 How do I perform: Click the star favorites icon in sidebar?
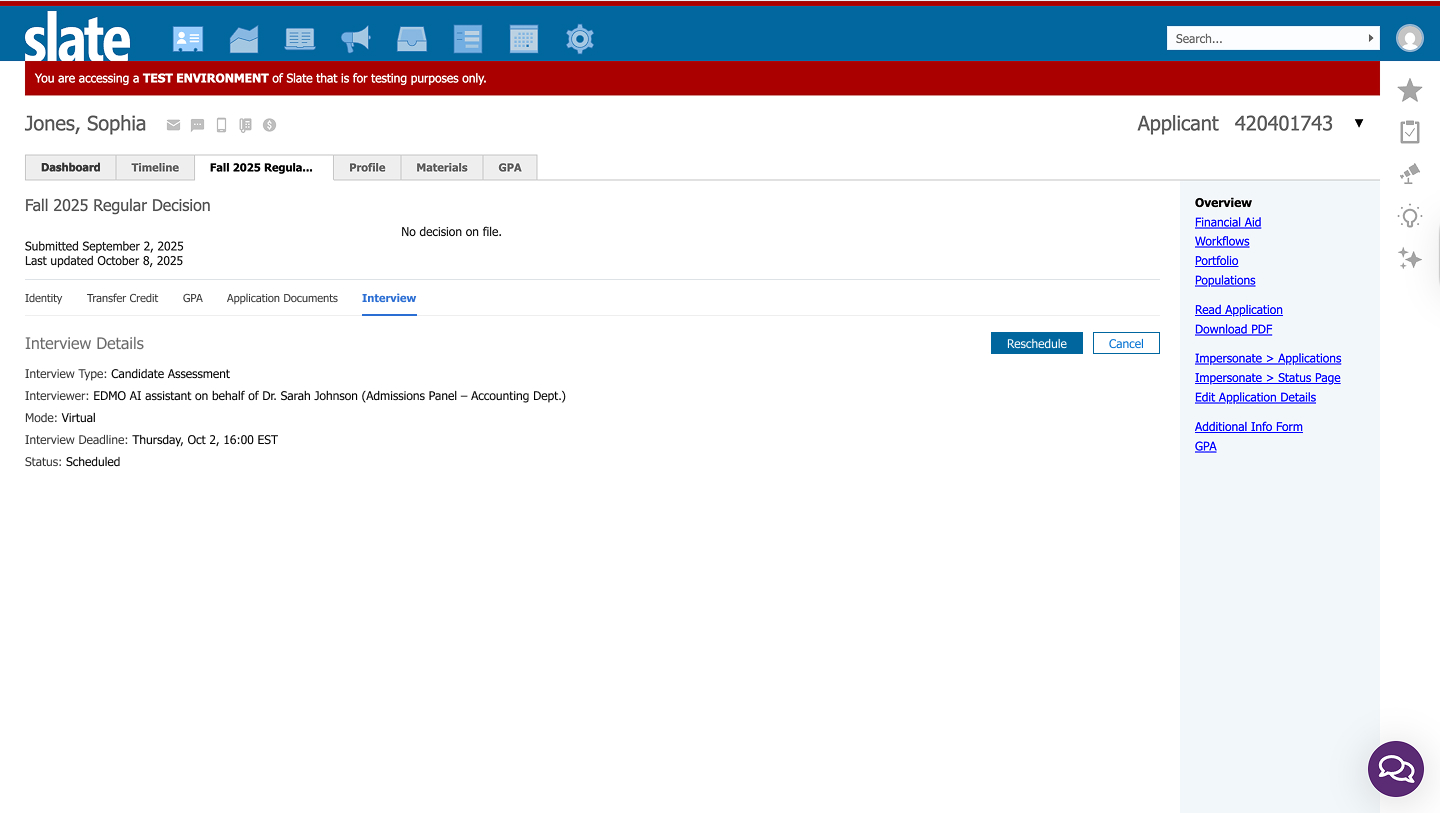click(x=1409, y=90)
